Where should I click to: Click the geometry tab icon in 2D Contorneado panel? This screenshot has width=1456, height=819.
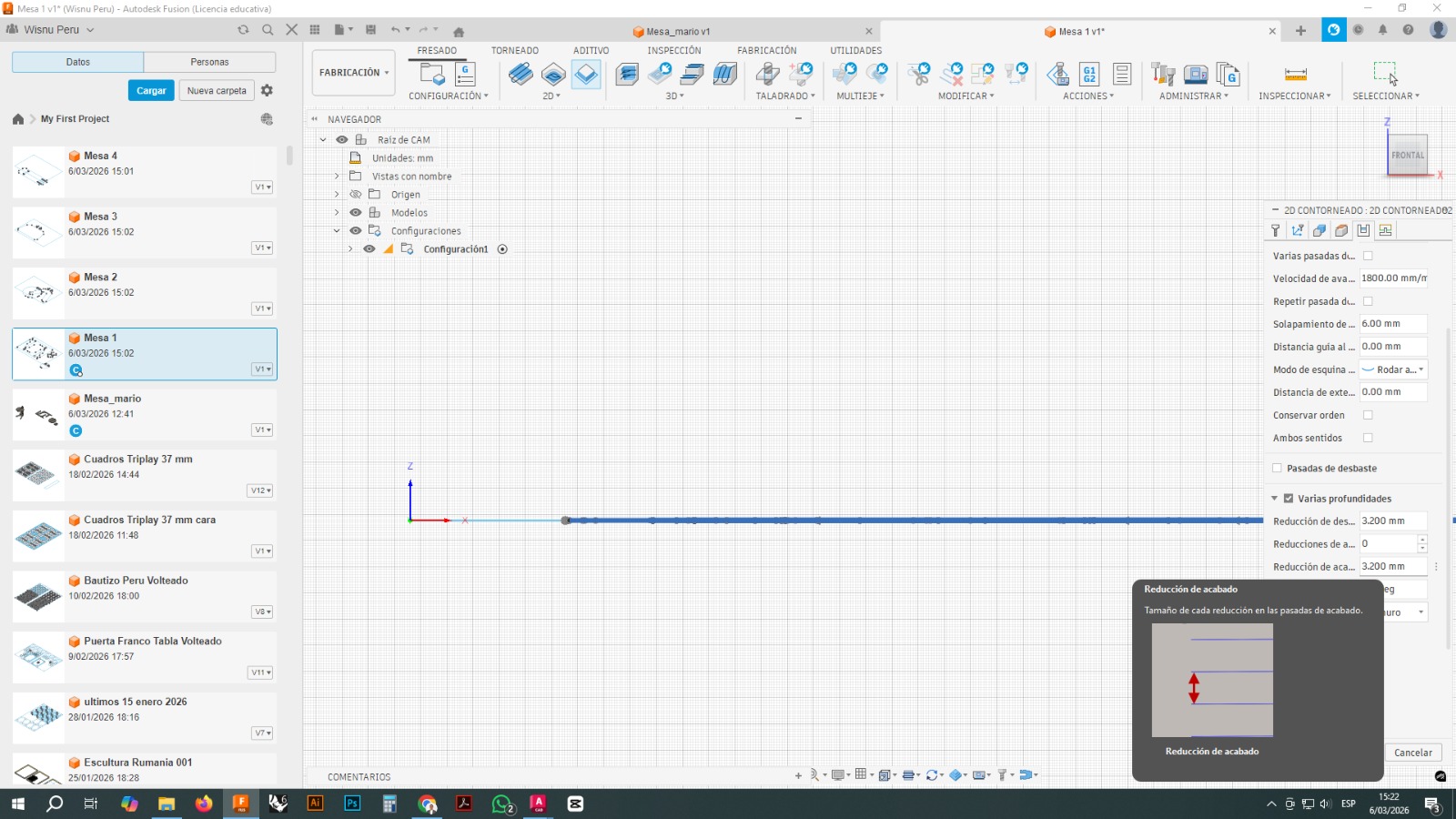pyautogui.click(x=1319, y=230)
